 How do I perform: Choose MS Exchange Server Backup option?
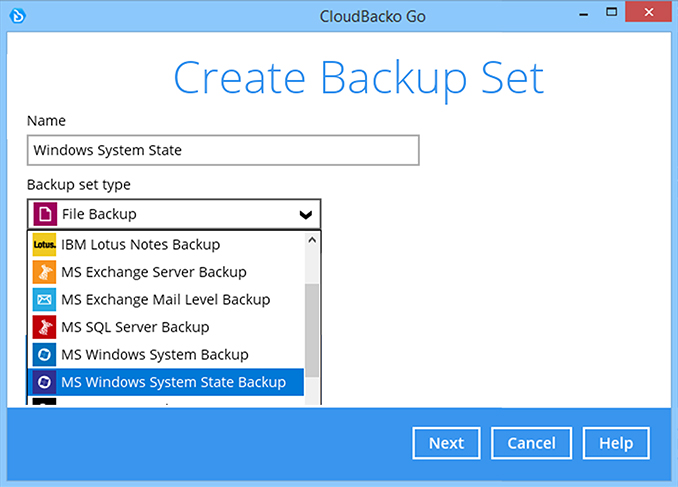coord(166,272)
